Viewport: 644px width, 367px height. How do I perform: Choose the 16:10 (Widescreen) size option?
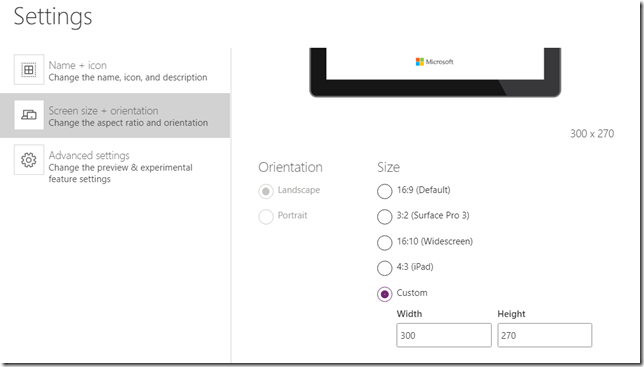point(384,242)
